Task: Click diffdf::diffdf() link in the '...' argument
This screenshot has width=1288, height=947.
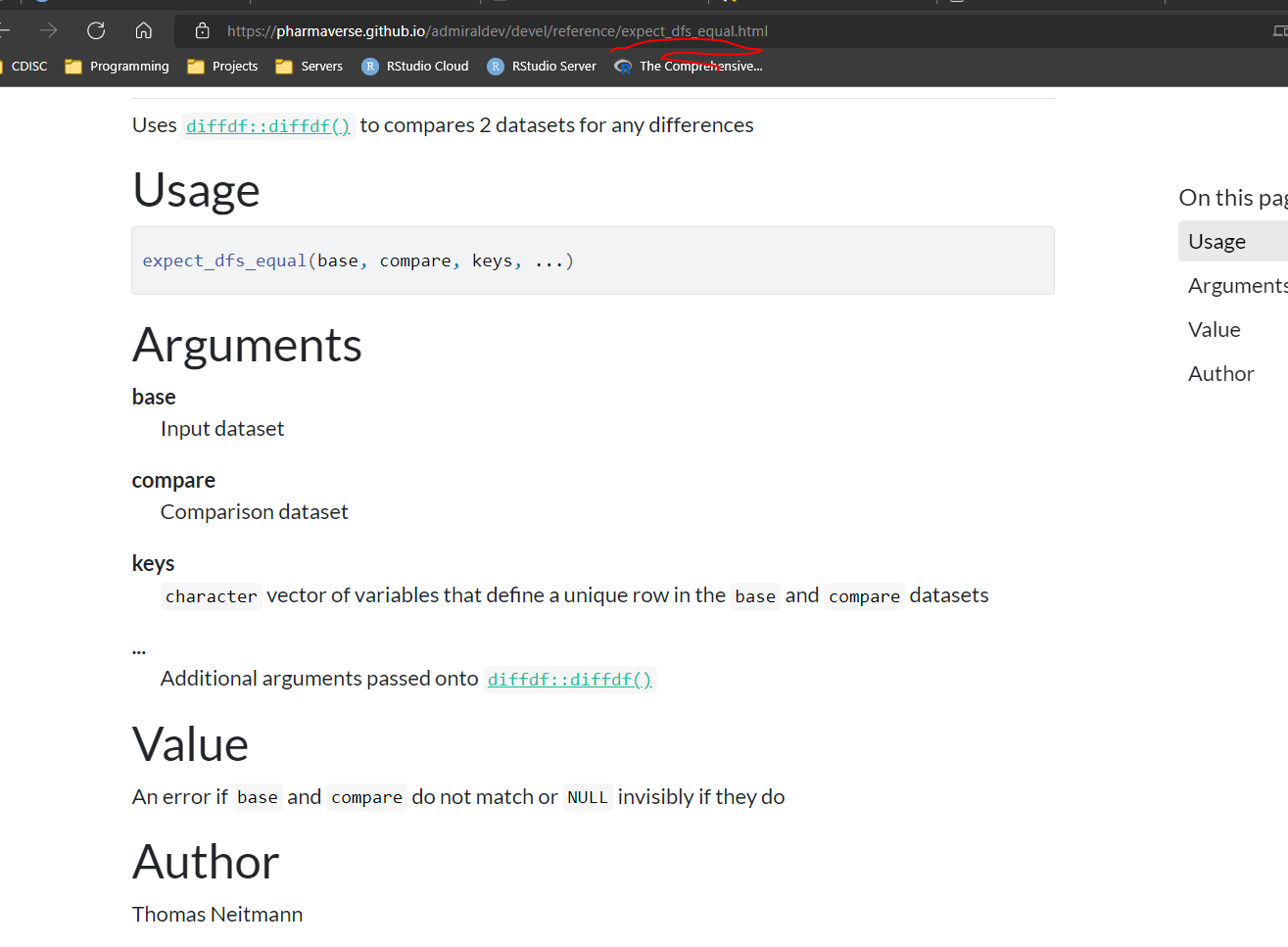Action: pyautogui.click(x=569, y=678)
